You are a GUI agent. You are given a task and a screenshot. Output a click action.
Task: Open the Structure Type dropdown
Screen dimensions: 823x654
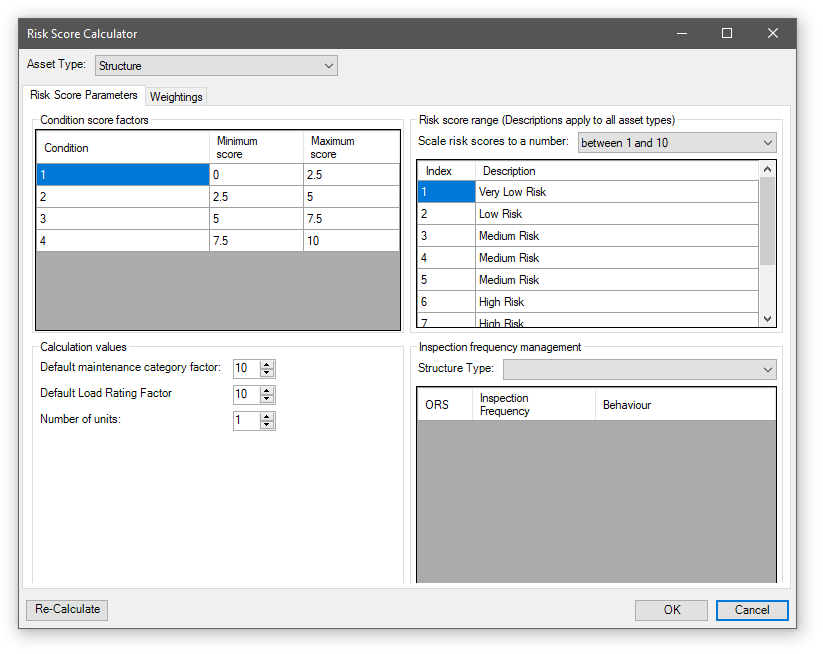(639, 370)
